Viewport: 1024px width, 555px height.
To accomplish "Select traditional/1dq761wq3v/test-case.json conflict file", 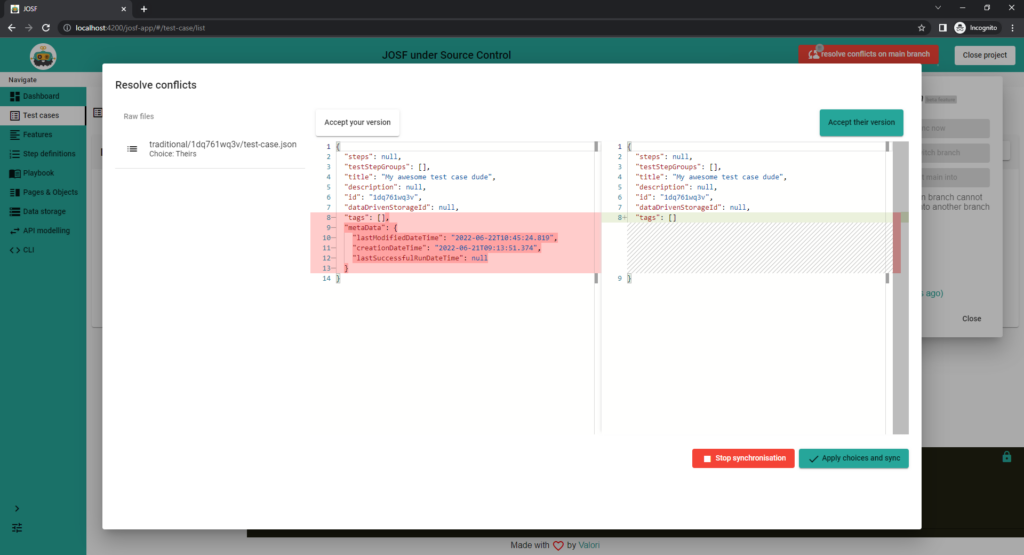I will [x=222, y=149].
